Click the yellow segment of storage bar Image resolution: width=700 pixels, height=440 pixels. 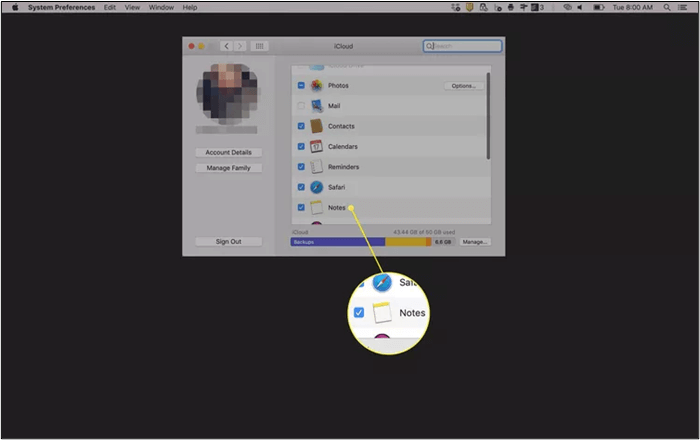point(405,242)
